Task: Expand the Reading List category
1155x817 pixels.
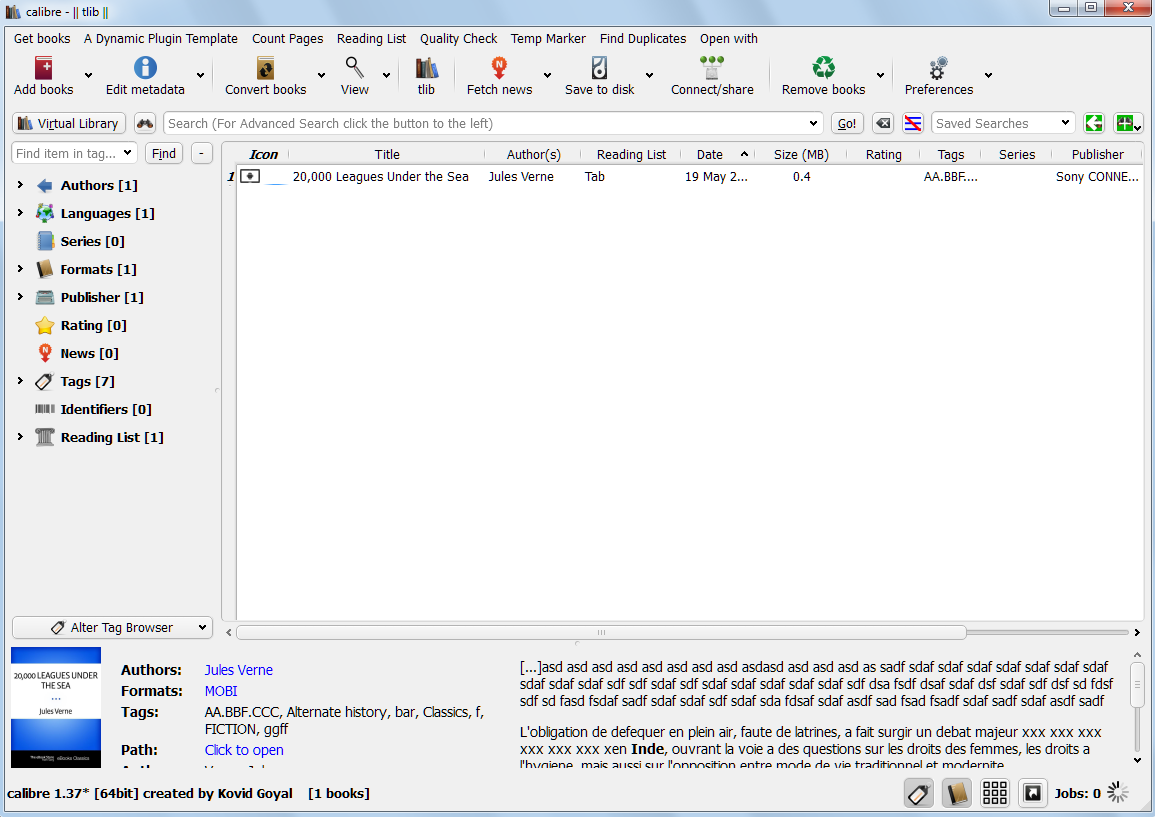Action: 21,437
